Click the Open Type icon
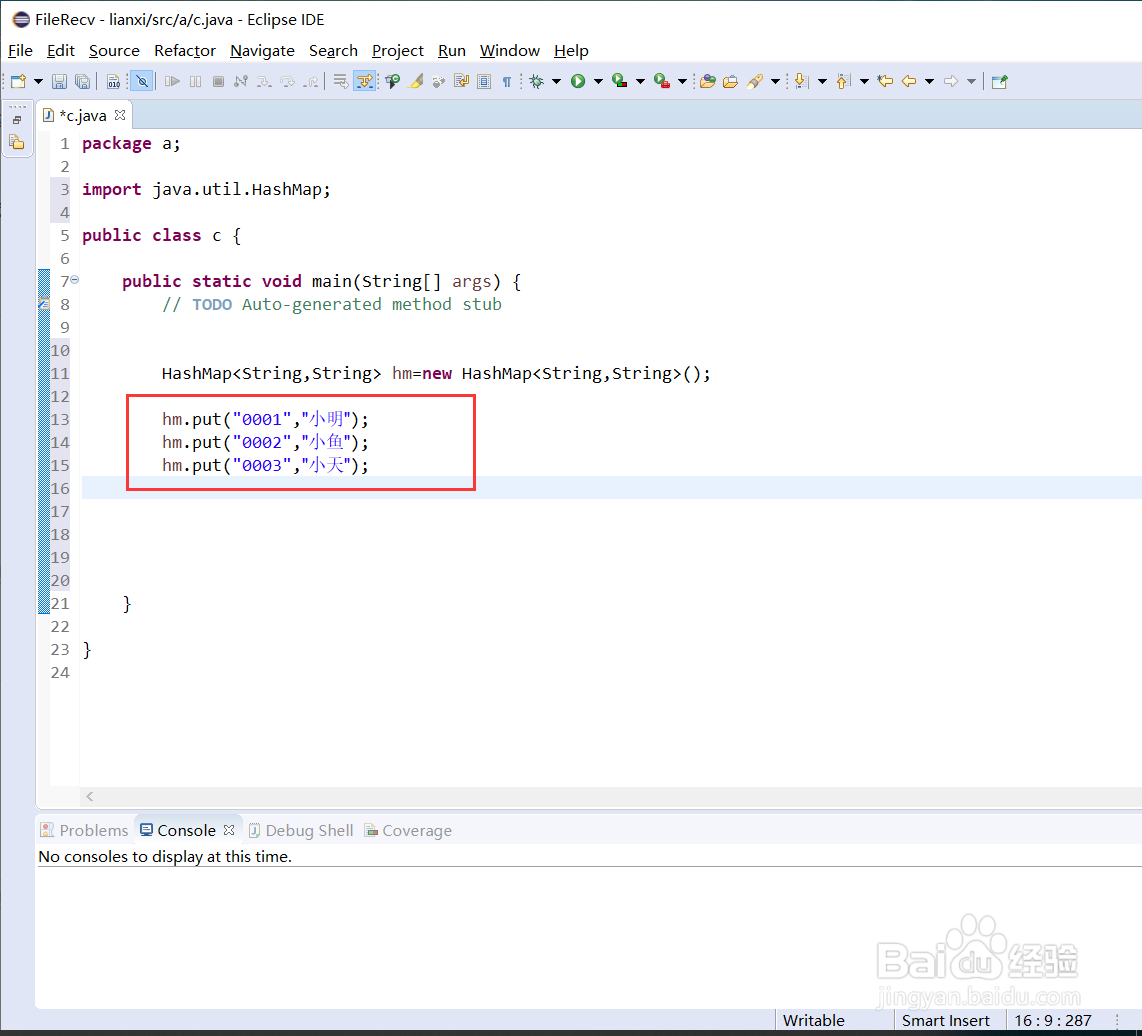 click(x=707, y=82)
